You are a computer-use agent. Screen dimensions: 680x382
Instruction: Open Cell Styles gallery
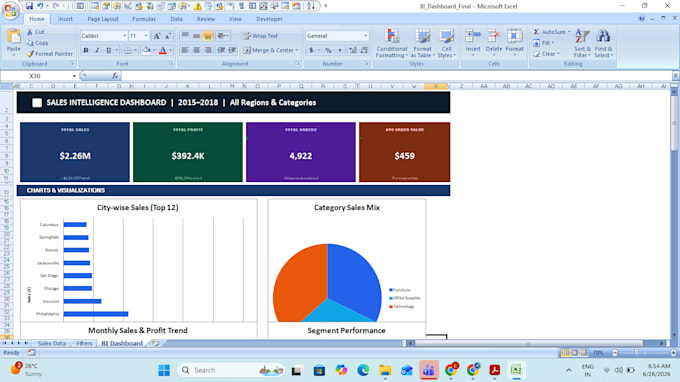pos(446,43)
